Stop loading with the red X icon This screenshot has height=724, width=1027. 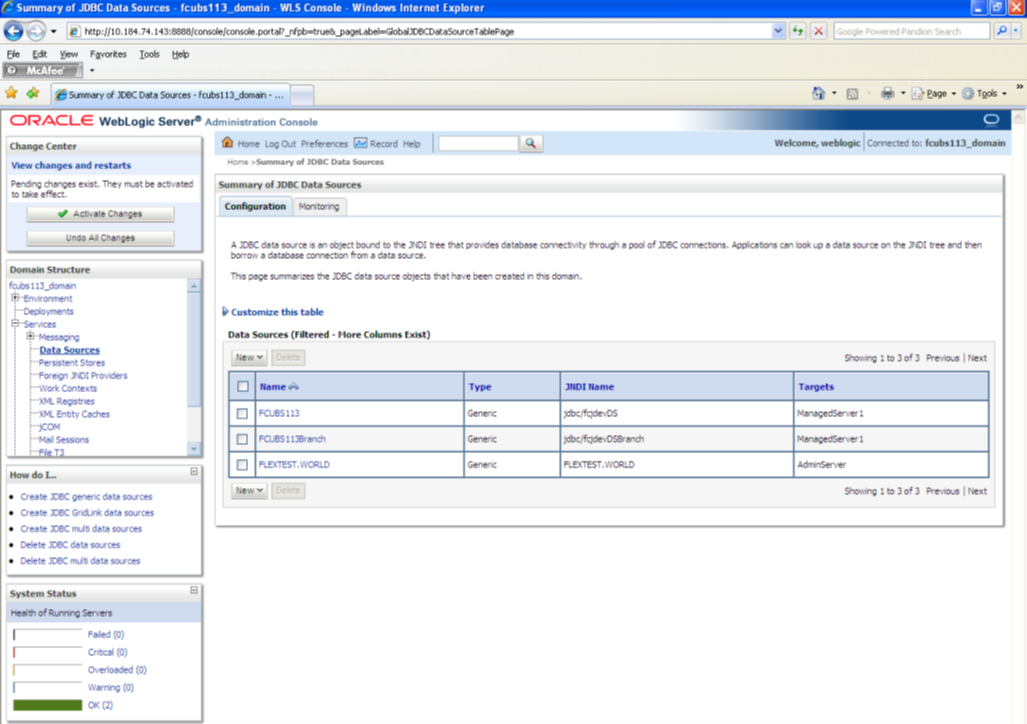(818, 31)
